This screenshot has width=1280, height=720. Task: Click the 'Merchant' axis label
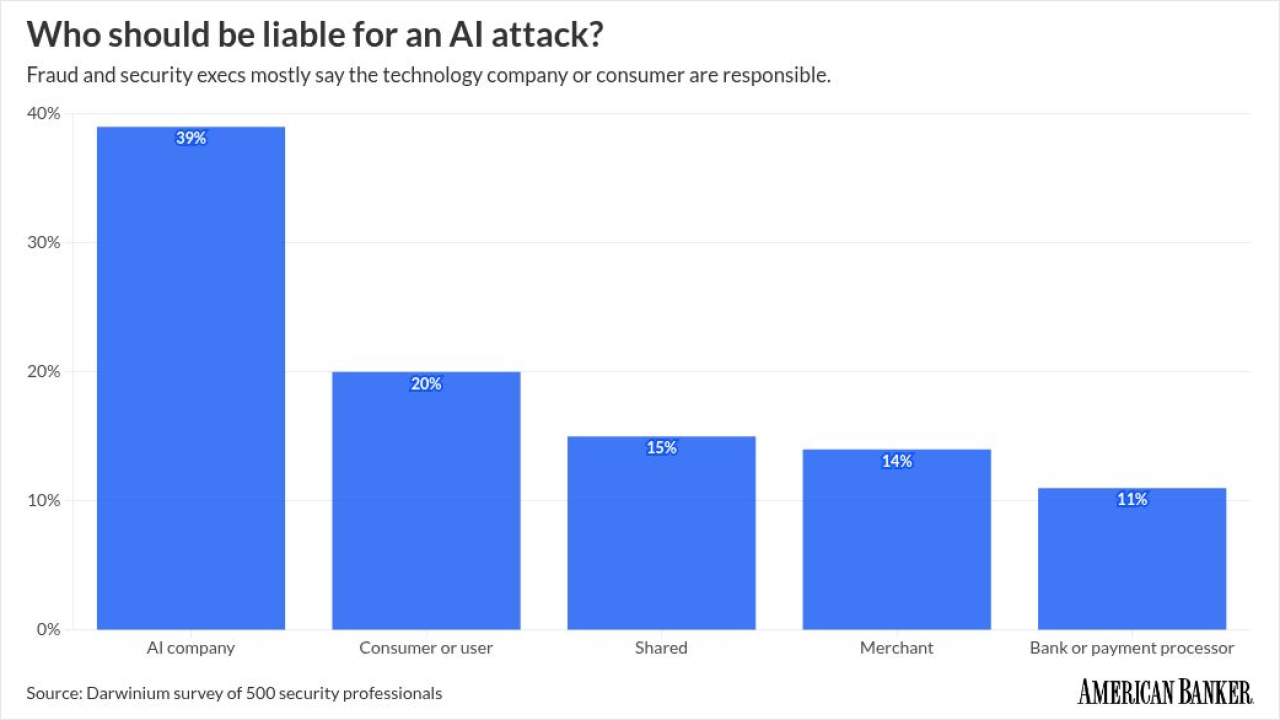coord(897,648)
